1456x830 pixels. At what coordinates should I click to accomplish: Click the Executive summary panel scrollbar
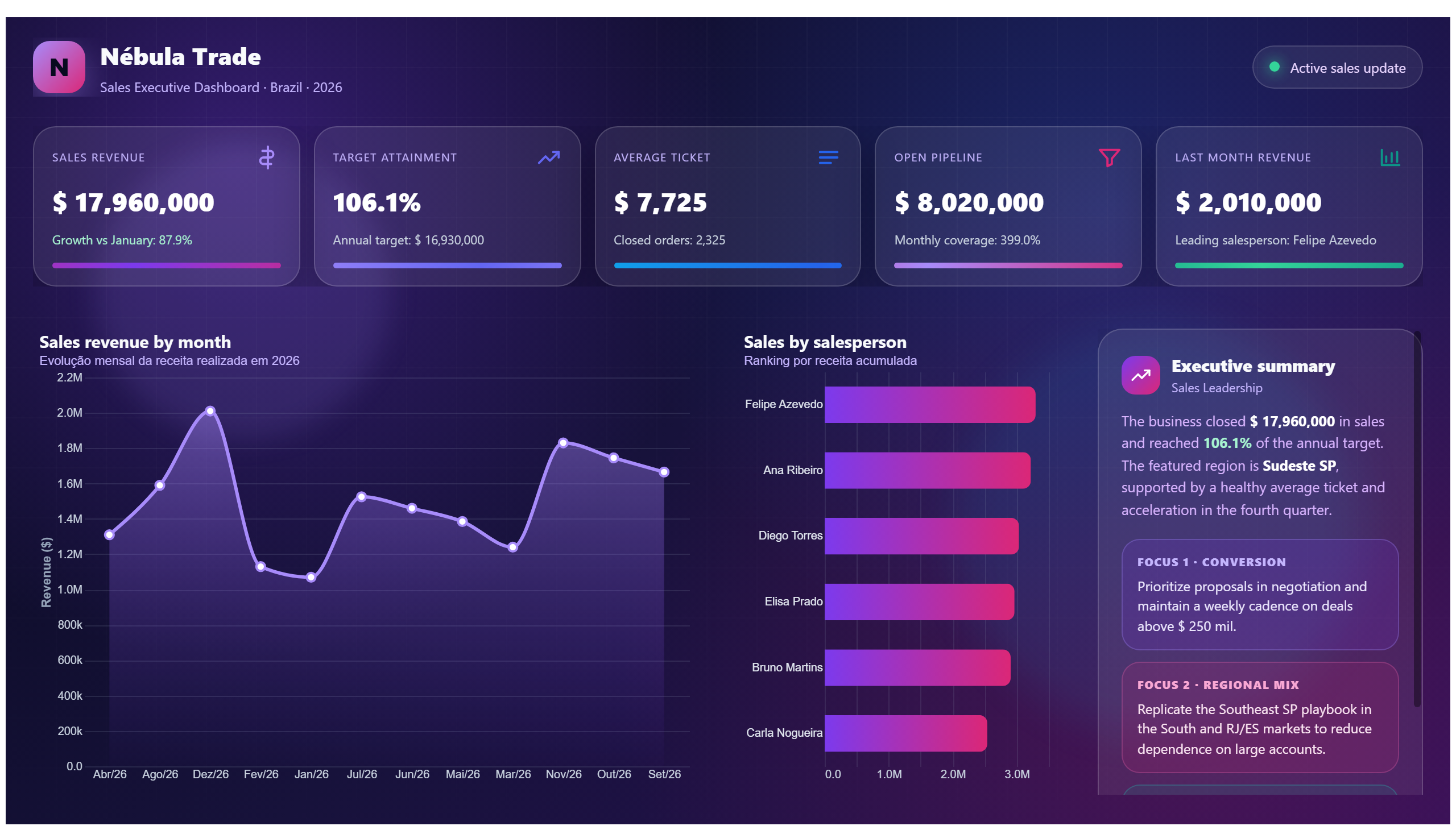[1417, 520]
